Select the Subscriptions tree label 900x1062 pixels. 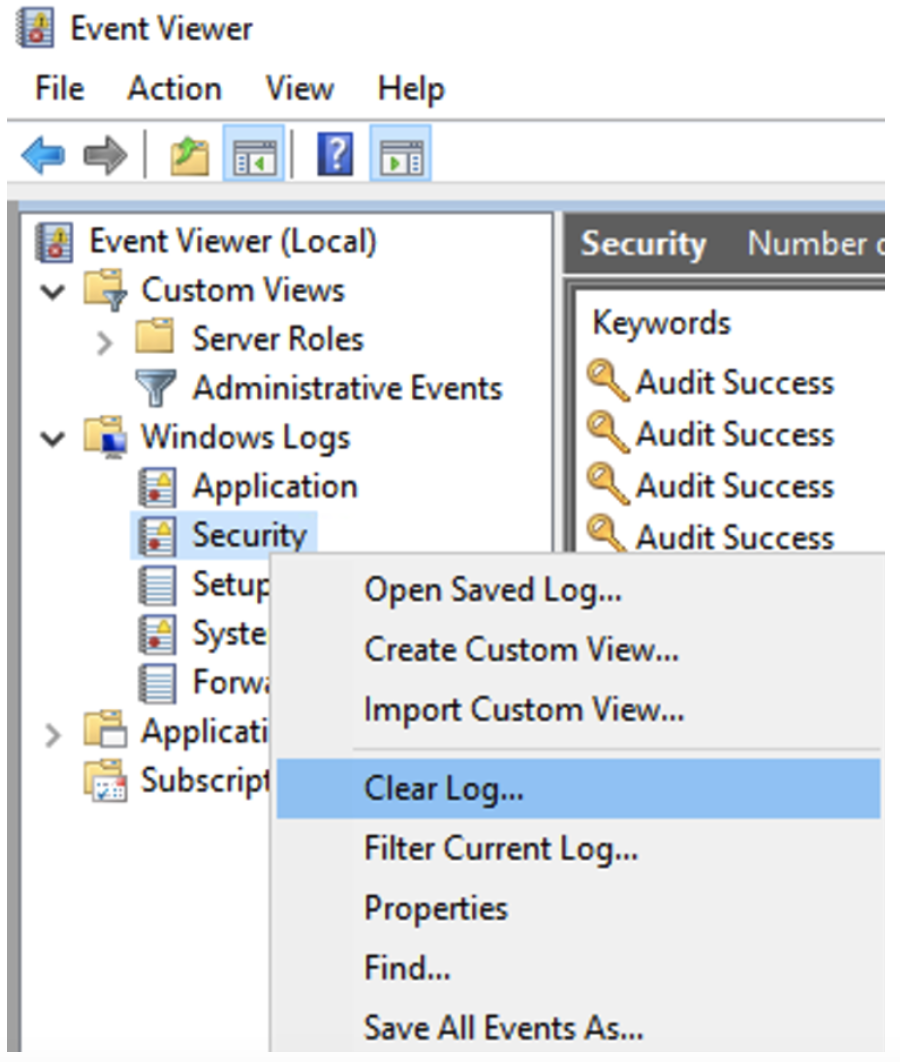[x=205, y=781]
